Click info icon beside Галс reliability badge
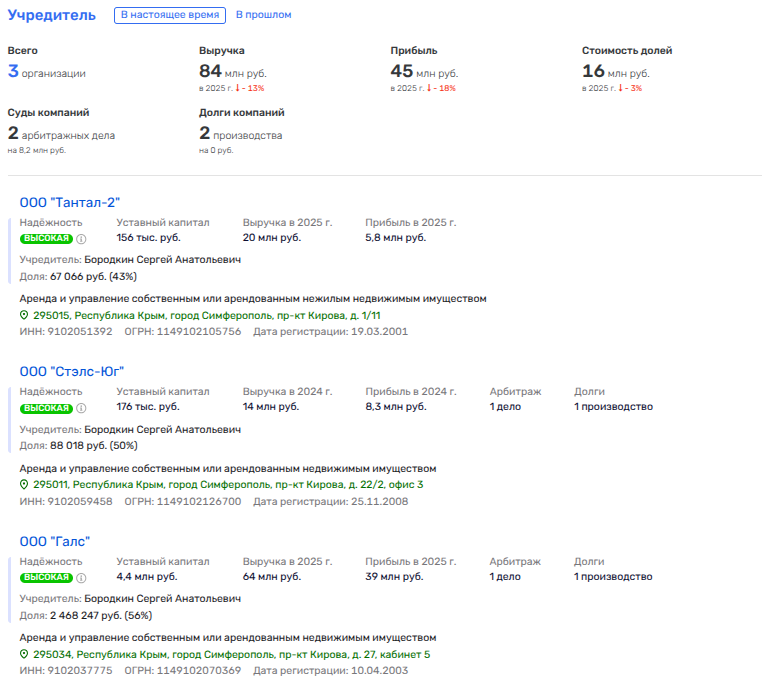773x700 pixels. tap(82, 577)
